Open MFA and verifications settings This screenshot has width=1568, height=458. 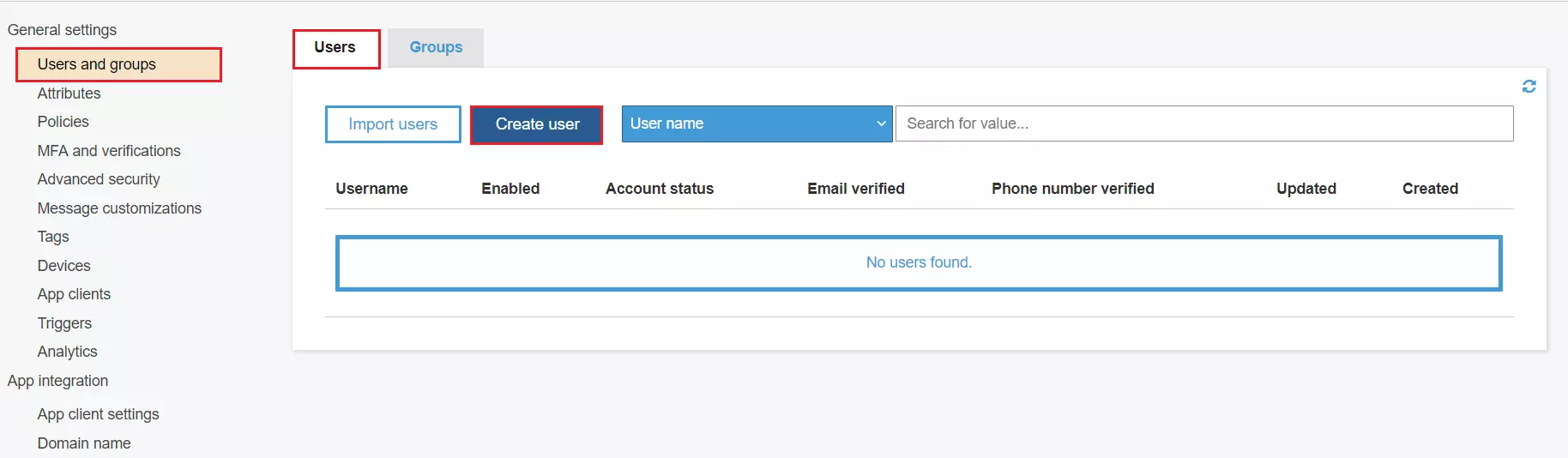[x=109, y=151]
